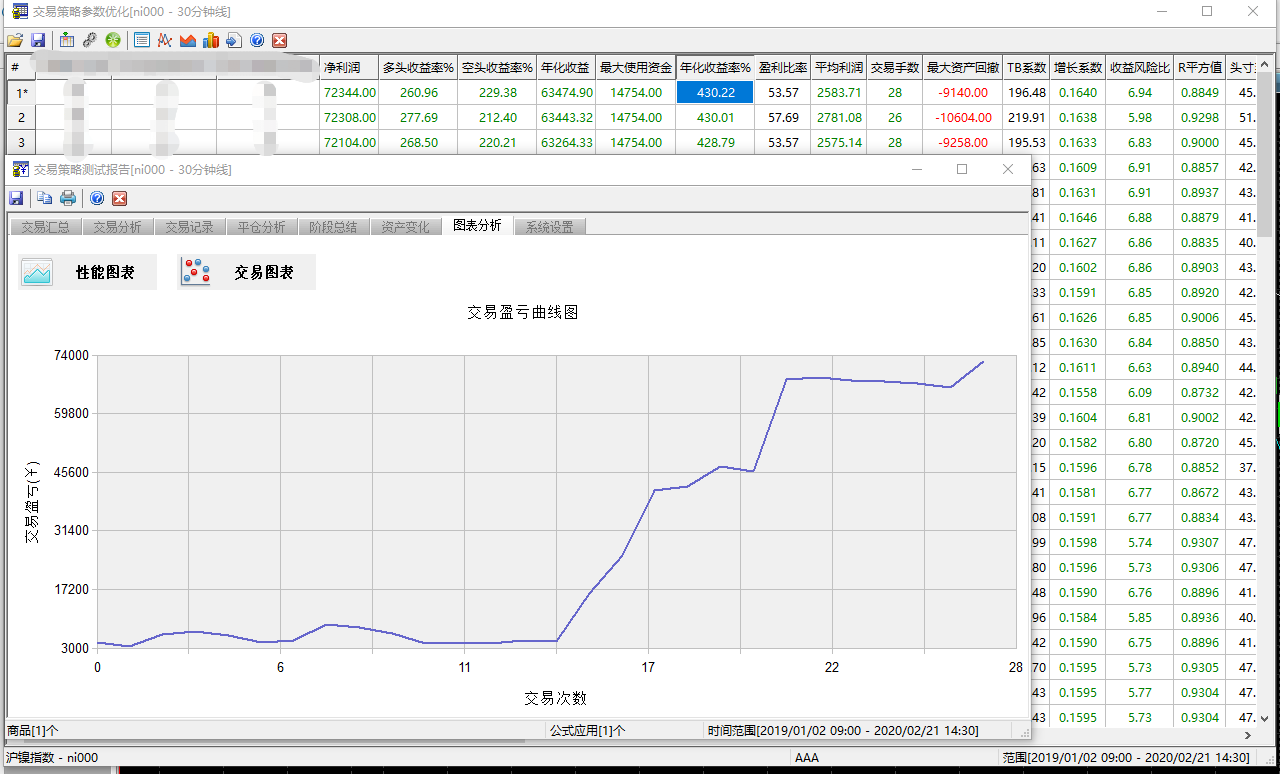Image resolution: width=1280 pixels, height=774 pixels.
Task: Go to the 系统设置 tab
Action: [x=549, y=227]
